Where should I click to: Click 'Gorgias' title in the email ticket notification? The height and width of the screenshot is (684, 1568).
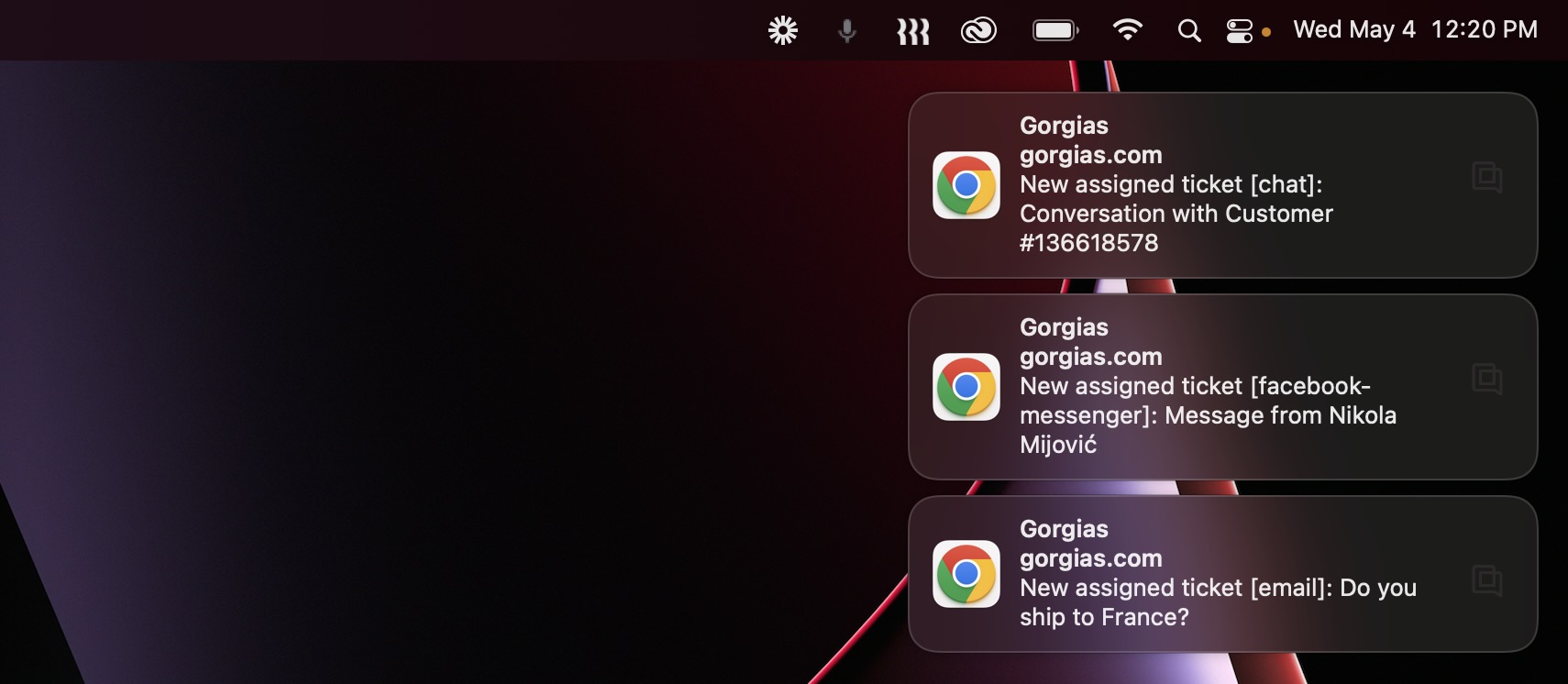click(1064, 529)
